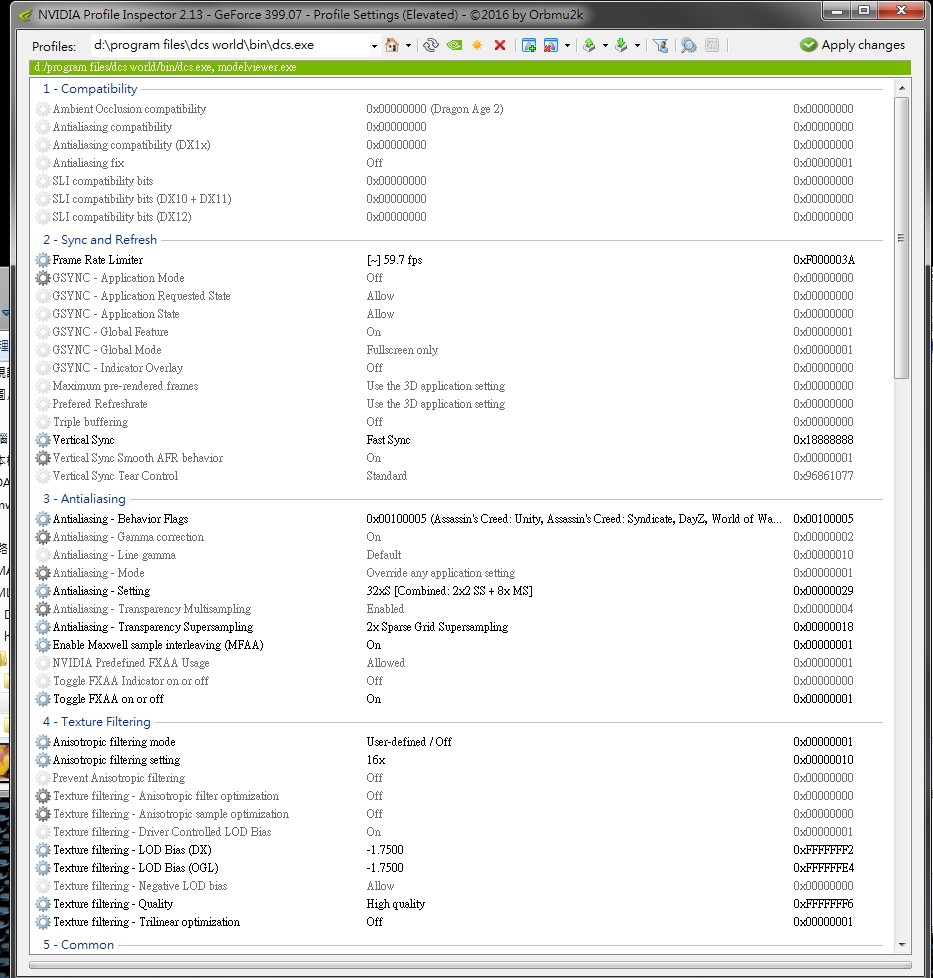Click the Apply changes green checkmark icon

[x=808, y=45]
